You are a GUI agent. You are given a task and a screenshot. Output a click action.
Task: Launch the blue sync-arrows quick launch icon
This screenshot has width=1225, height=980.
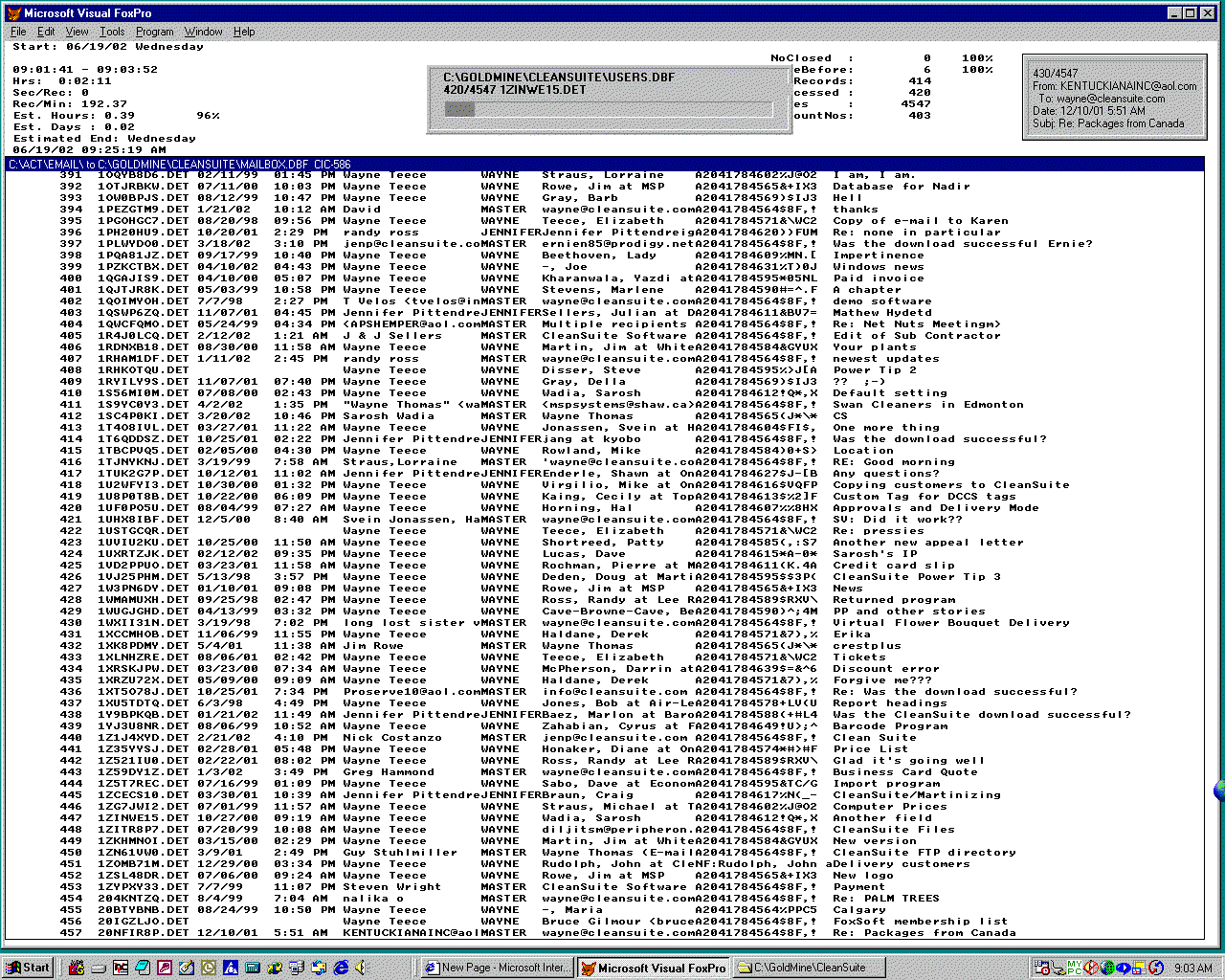click(319, 968)
